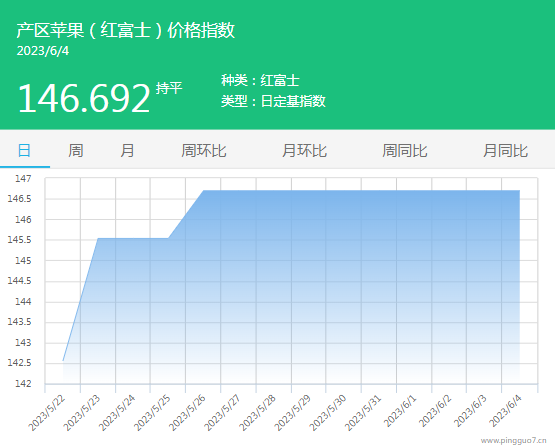Click the 2023/6/1 x-axis date label
The width and height of the screenshot is (555, 448).
click(400, 411)
